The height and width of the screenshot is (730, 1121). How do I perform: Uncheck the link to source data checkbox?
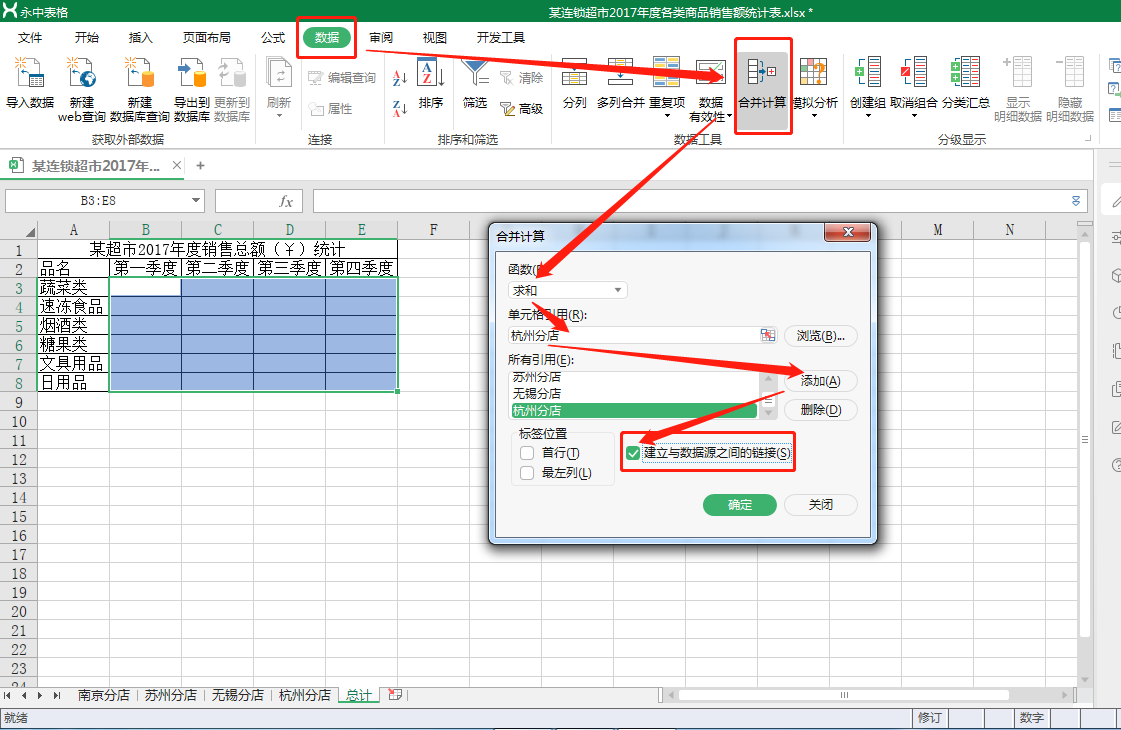[633, 453]
